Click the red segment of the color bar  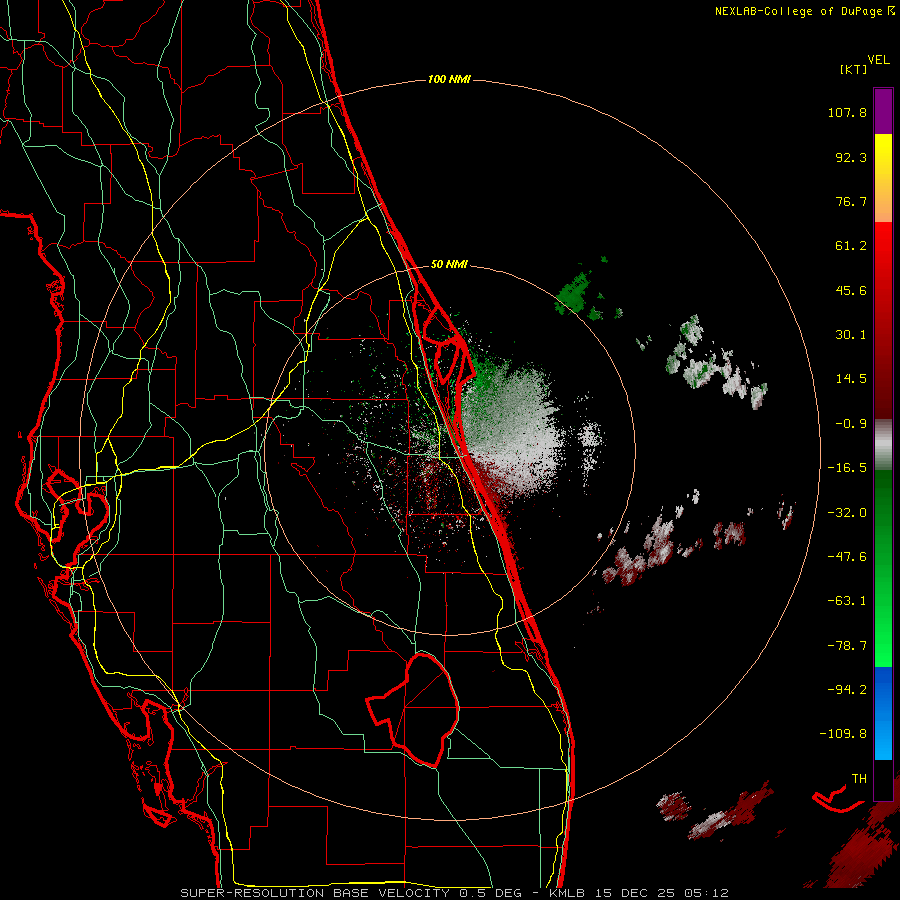(883, 320)
